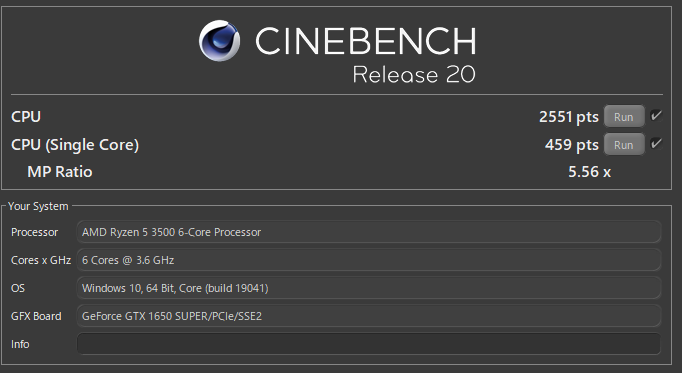Uncheck the CPU test checkbox

(x=656, y=116)
